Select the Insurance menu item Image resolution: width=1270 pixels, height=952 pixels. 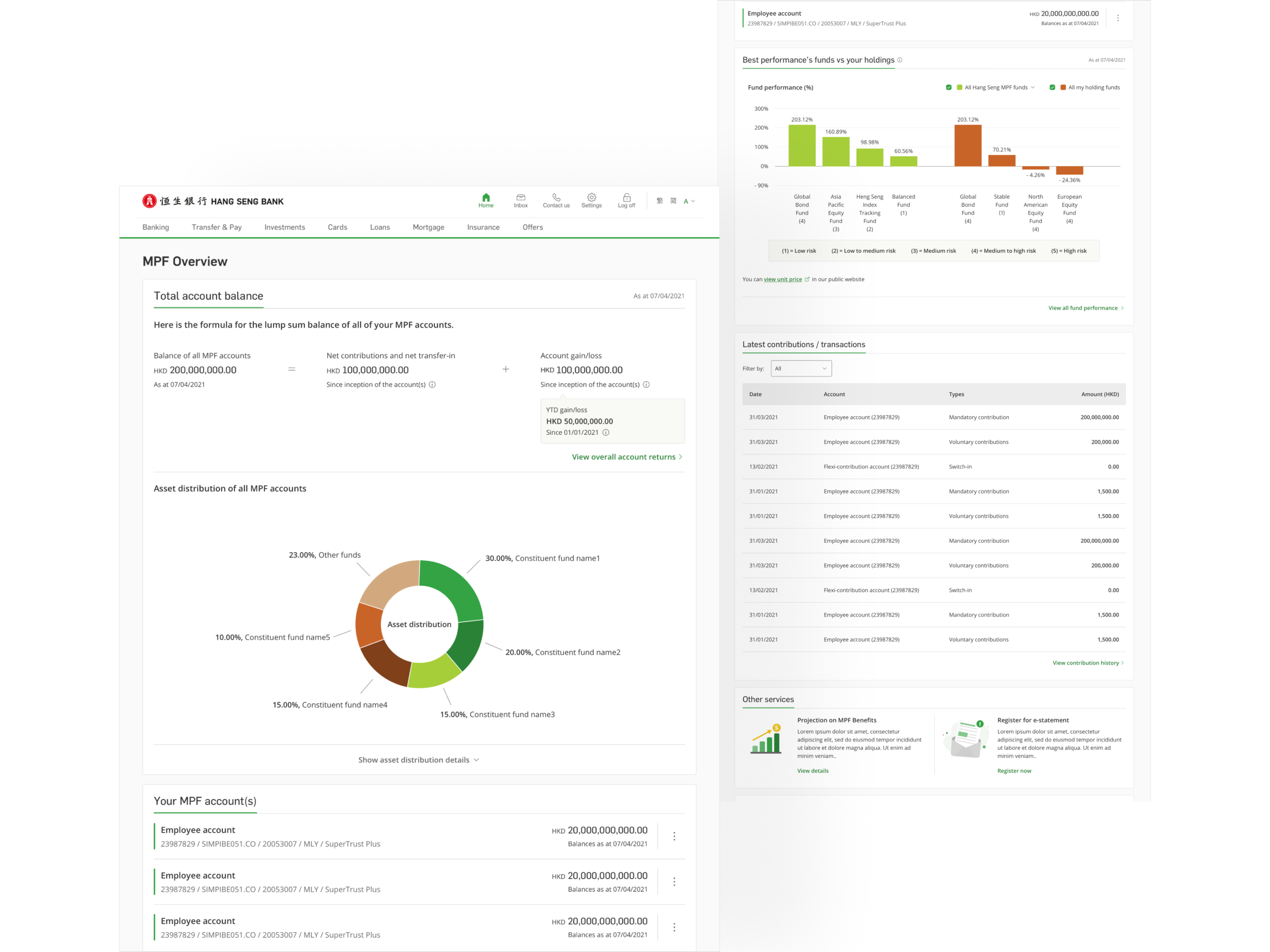click(483, 227)
